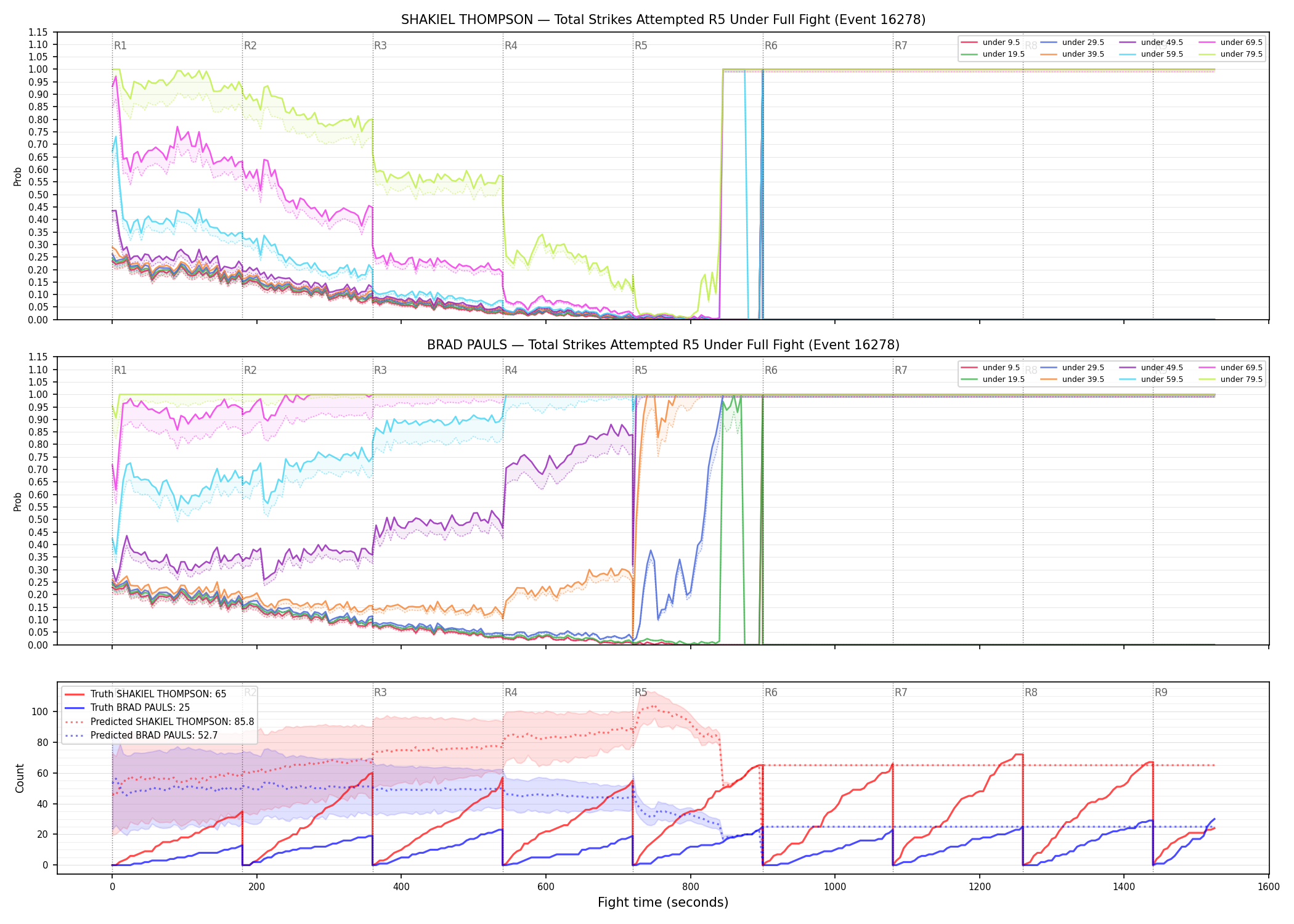The width and height of the screenshot is (1294, 924).
Task: Select the "Fight time (seconds)" axis label
Action: pyautogui.click(x=663, y=902)
